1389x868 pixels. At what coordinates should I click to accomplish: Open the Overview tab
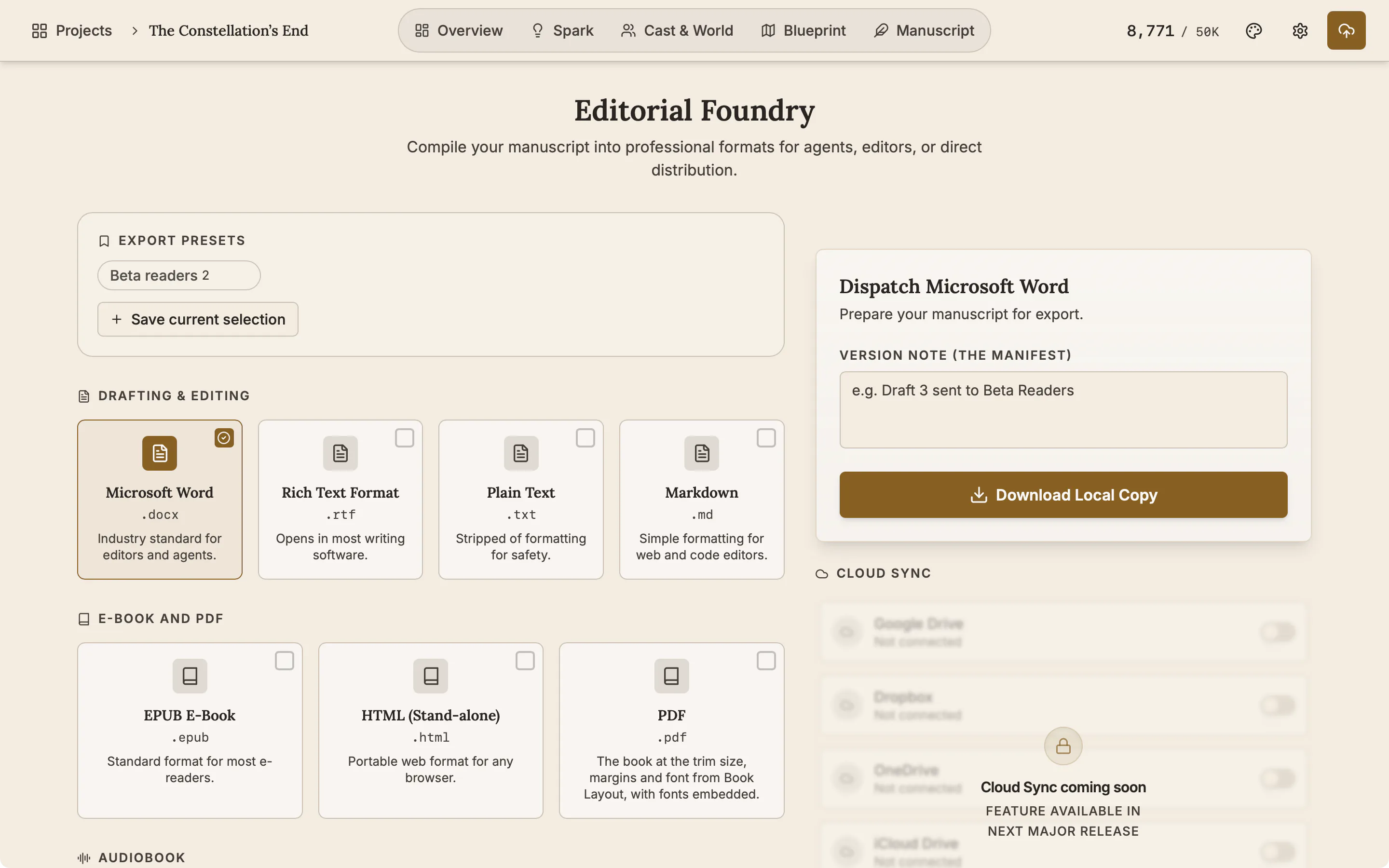click(459, 30)
